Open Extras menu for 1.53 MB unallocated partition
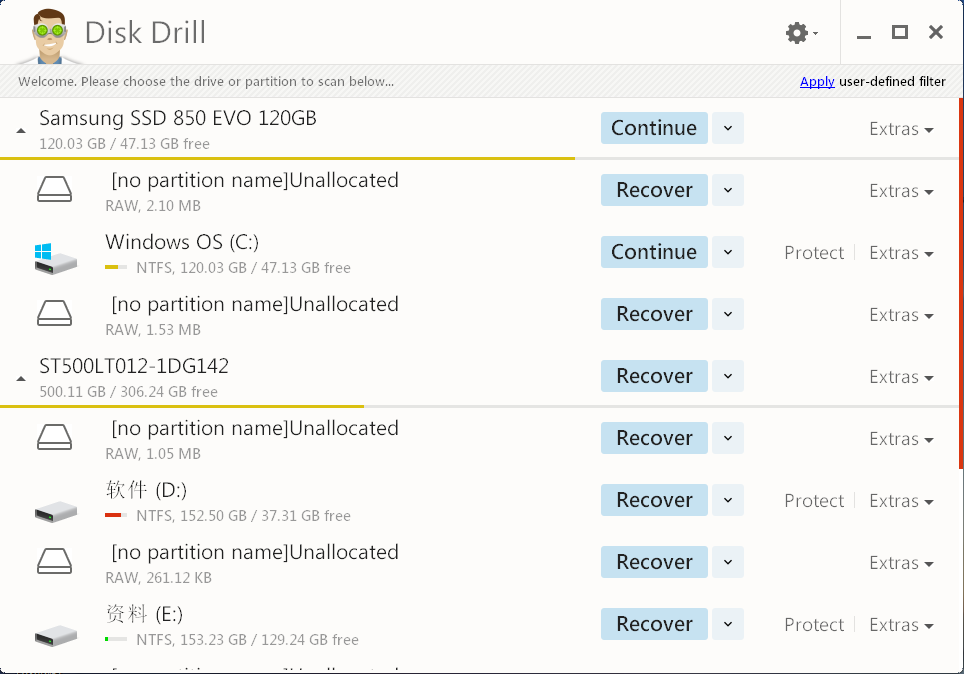This screenshot has width=964, height=674. (901, 315)
